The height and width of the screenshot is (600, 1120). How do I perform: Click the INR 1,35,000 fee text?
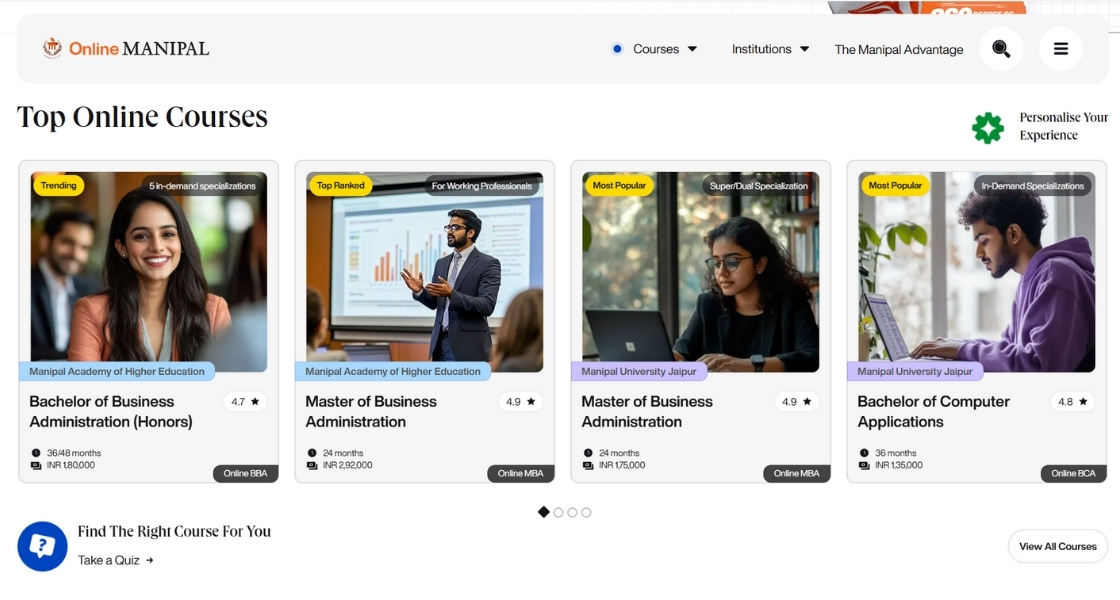[899, 465]
